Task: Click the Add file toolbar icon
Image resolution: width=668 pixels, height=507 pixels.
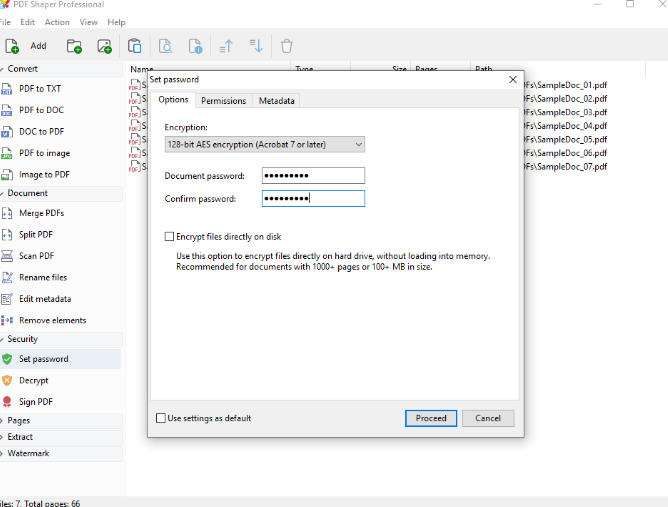Action: tap(13, 46)
